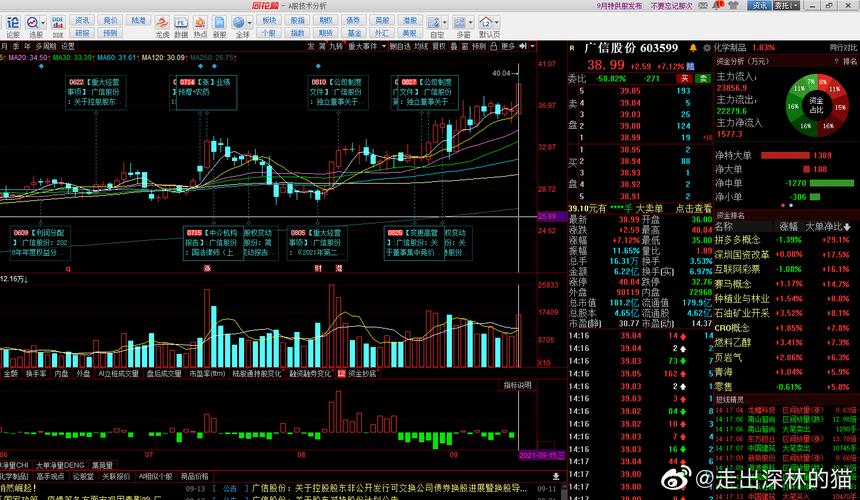Click the 竞价 toolbar button

point(110,20)
